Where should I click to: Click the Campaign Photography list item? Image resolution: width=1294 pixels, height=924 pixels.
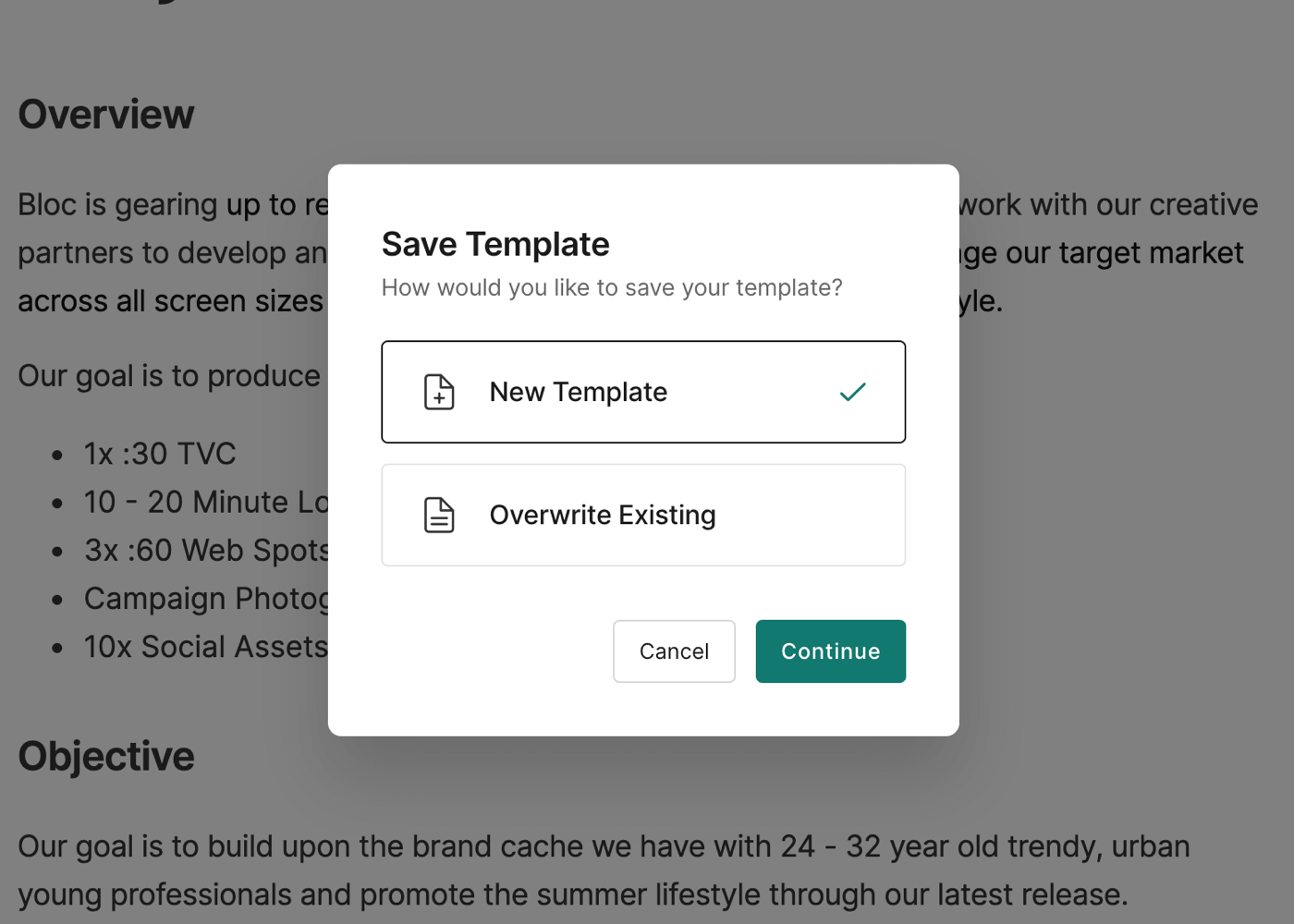point(205,599)
